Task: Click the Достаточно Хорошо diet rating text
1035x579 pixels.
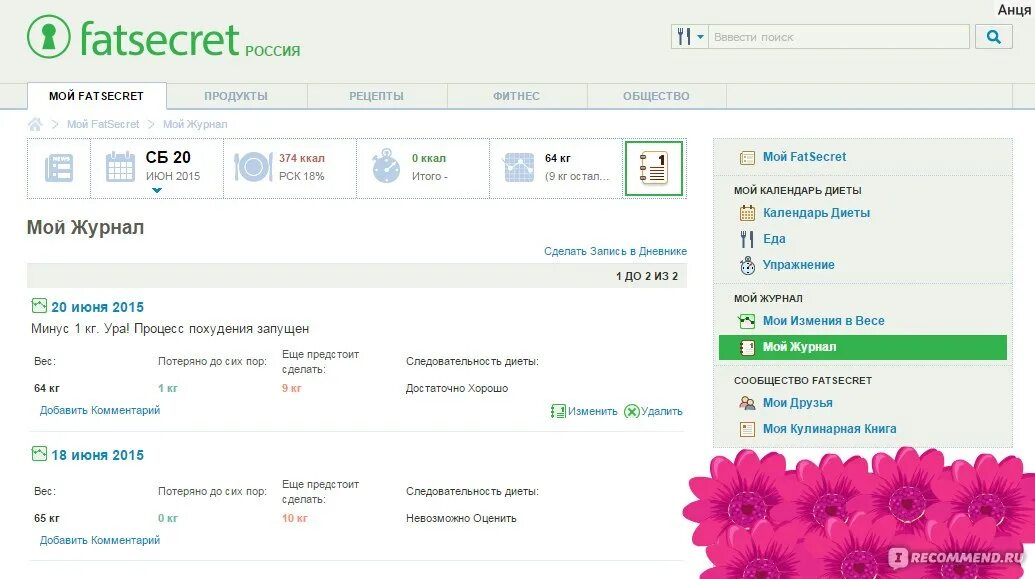Action: pyautogui.click(x=457, y=388)
